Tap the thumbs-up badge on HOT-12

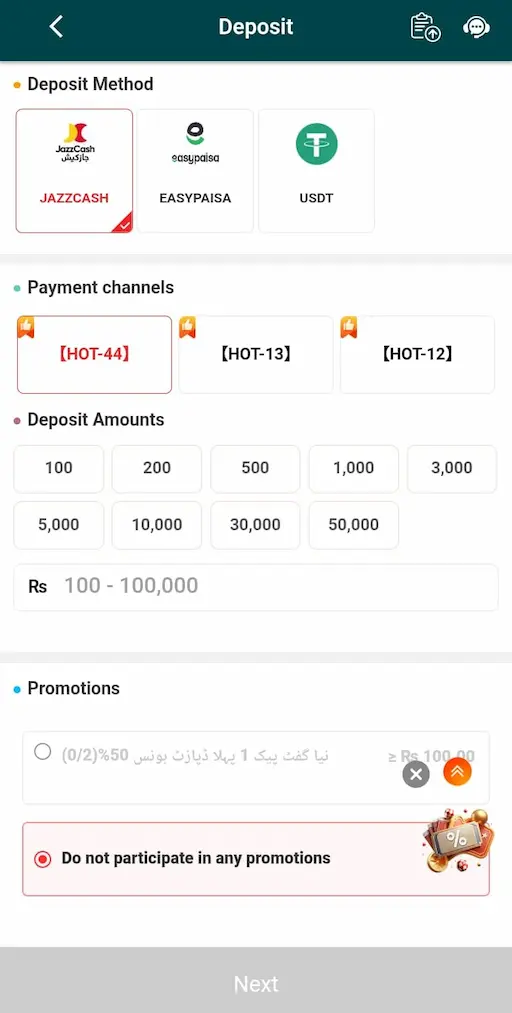349,328
